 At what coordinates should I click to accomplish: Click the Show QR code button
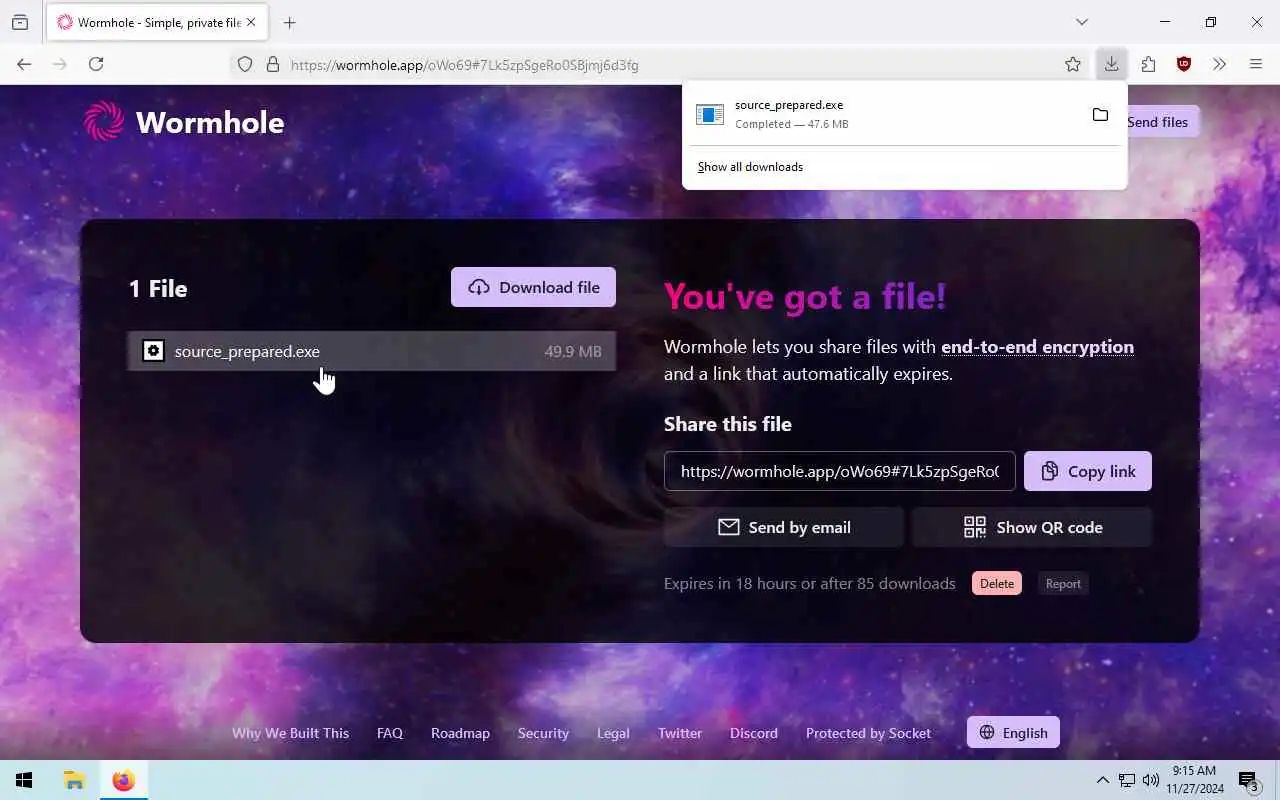[1032, 527]
